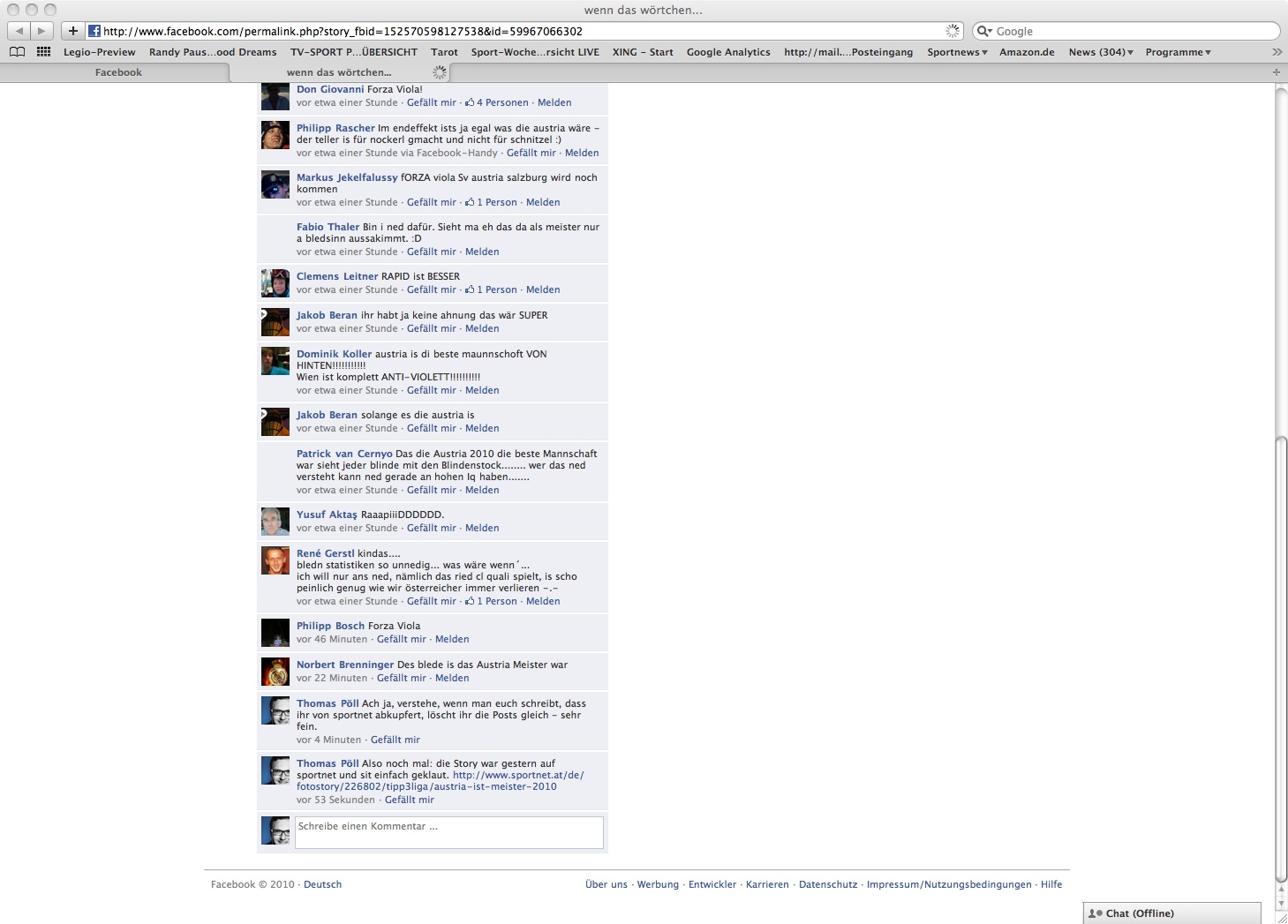Image resolution: width=1288 pixels, height=924 pixels.
Task: Open Don Giovanni's name link
Action: click(x=330, y=89)
